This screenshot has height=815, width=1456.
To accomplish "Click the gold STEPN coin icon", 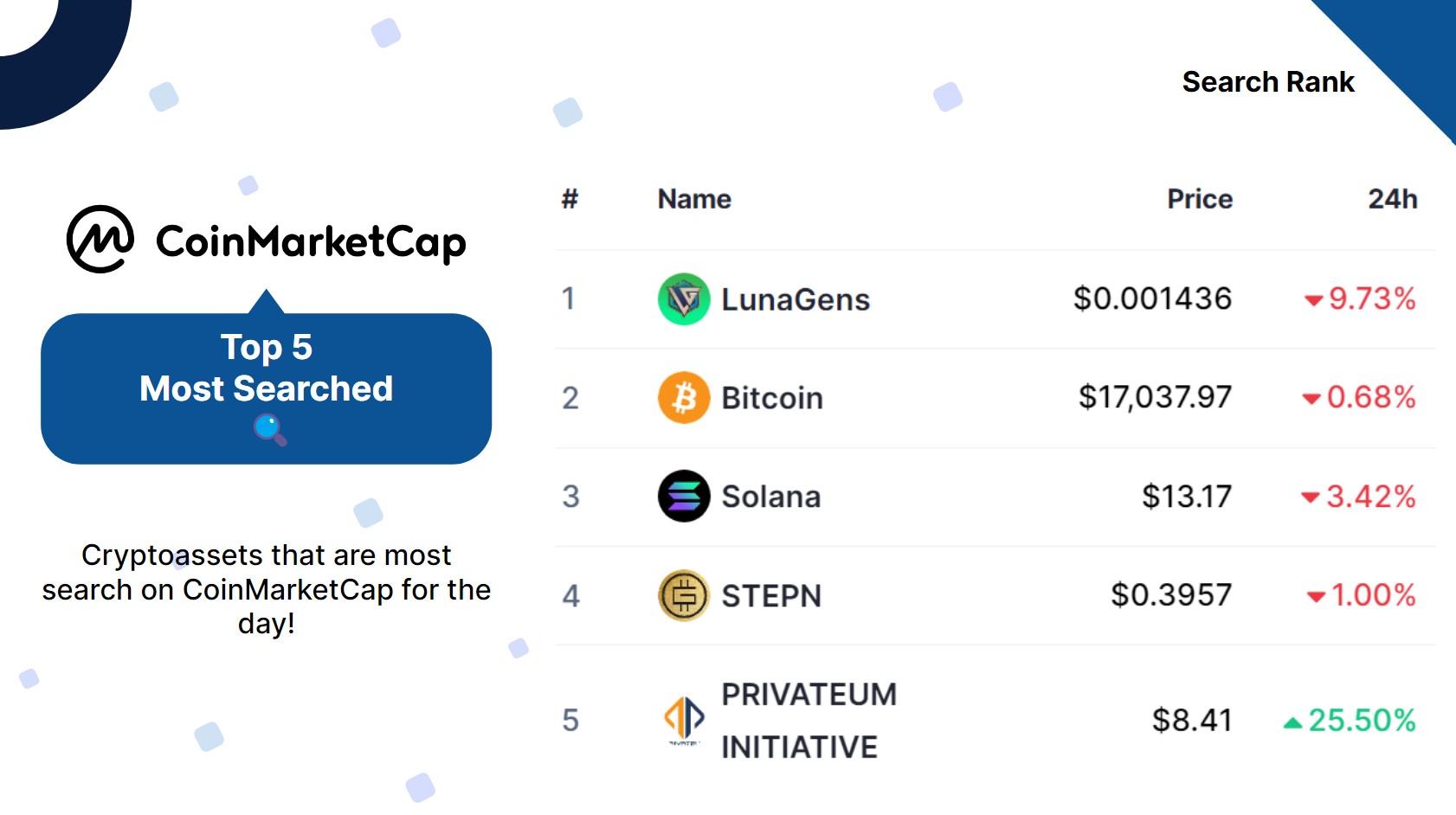I will pos(684,595).
